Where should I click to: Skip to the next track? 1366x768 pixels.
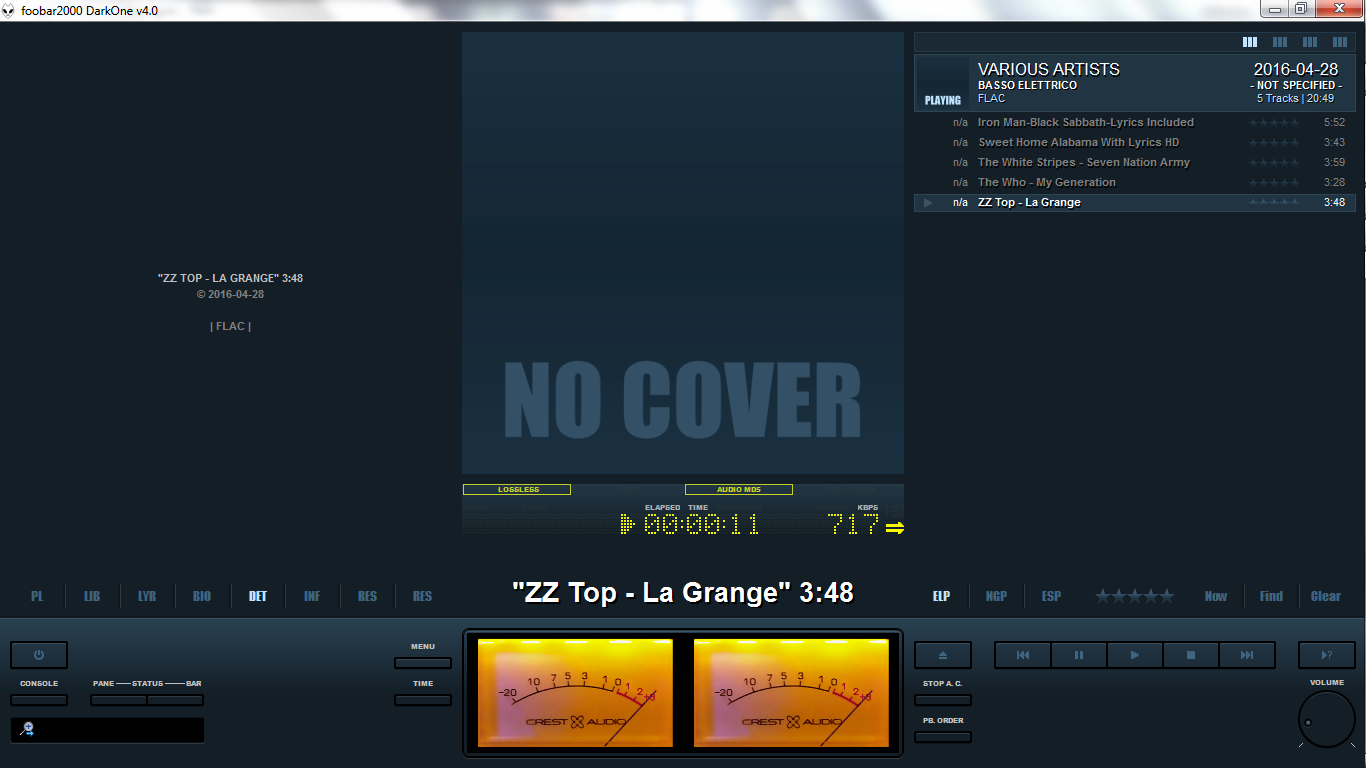click(x=1247, y=655)
